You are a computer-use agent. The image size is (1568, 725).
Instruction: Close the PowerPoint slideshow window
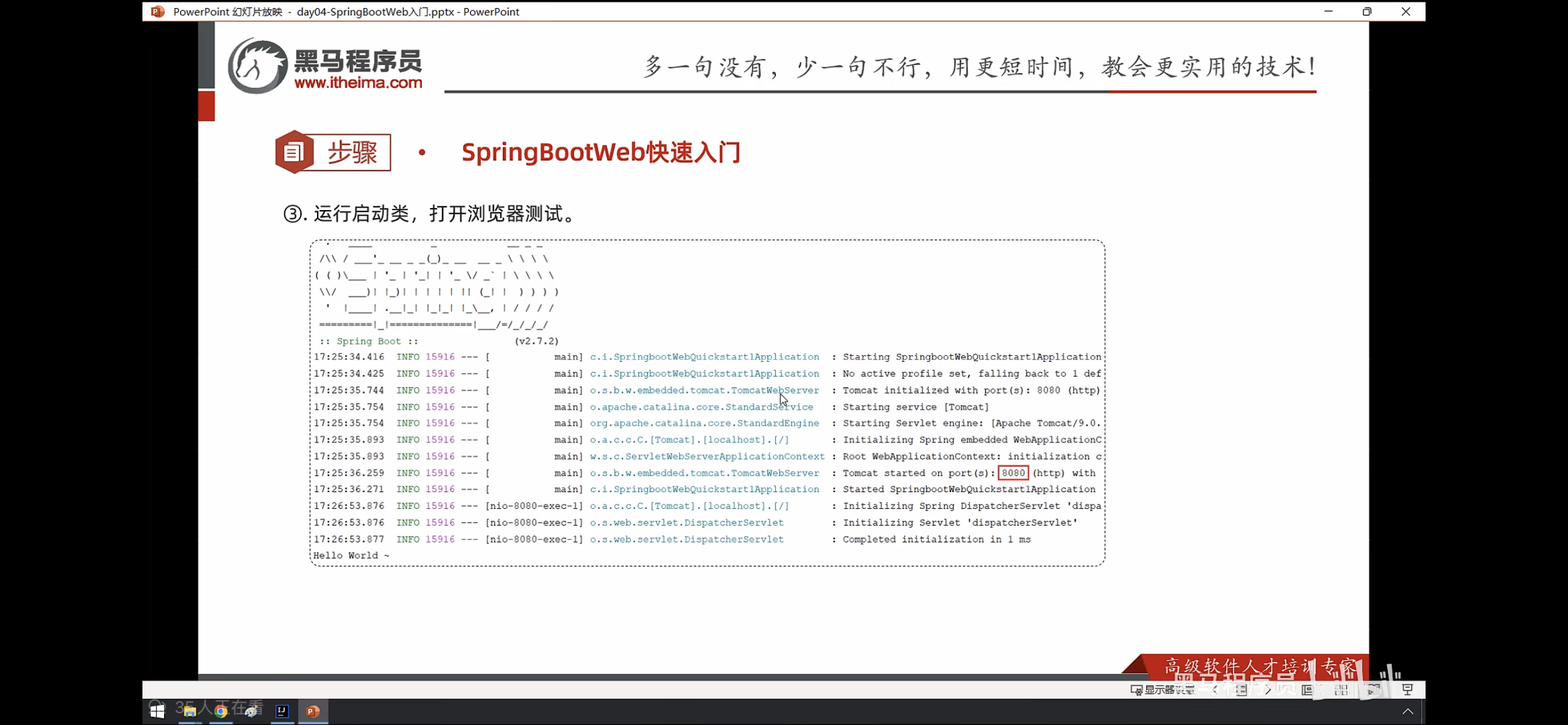(1406, 12)
